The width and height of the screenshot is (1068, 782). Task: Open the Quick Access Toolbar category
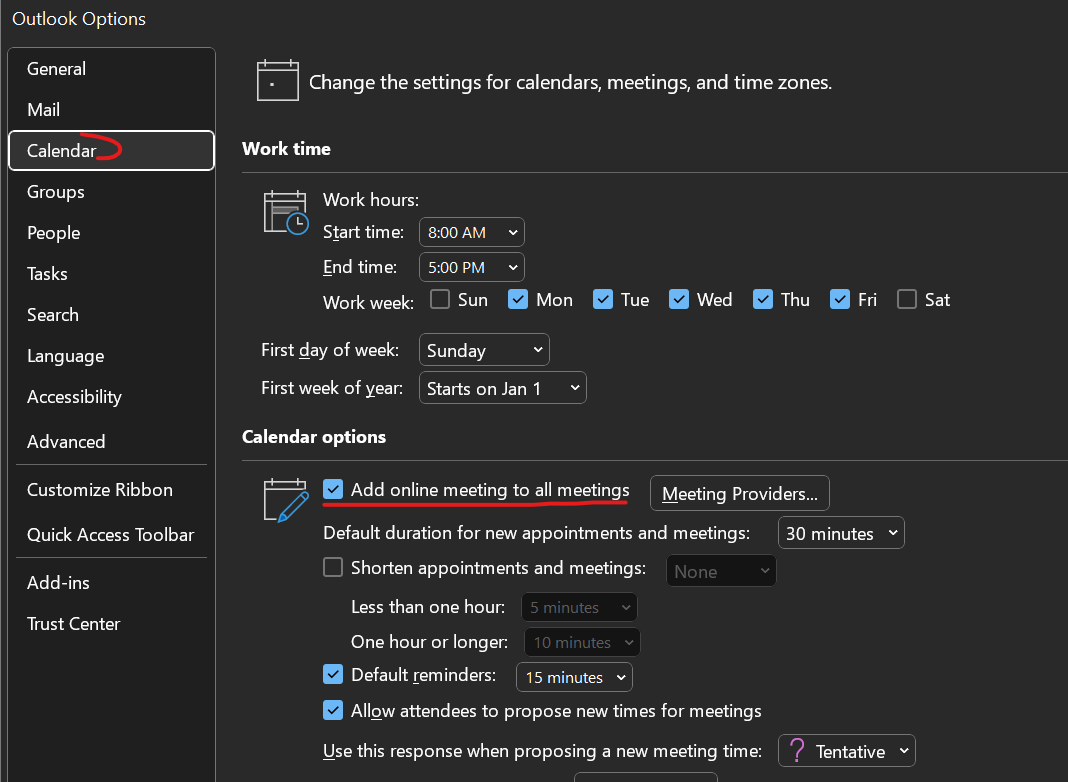click(x=111, y=535)
